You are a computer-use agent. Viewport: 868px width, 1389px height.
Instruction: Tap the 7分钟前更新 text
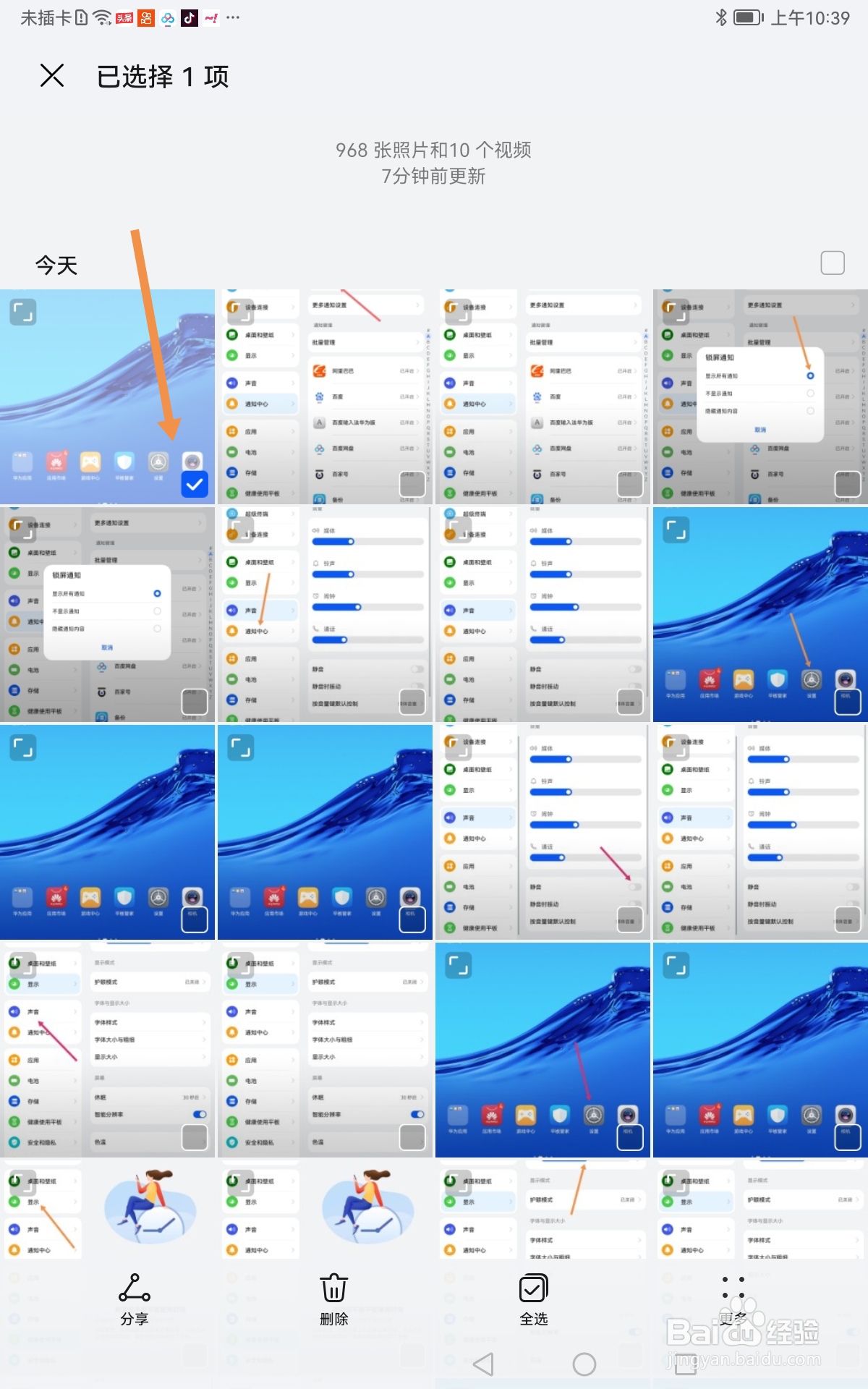[433, 176]
